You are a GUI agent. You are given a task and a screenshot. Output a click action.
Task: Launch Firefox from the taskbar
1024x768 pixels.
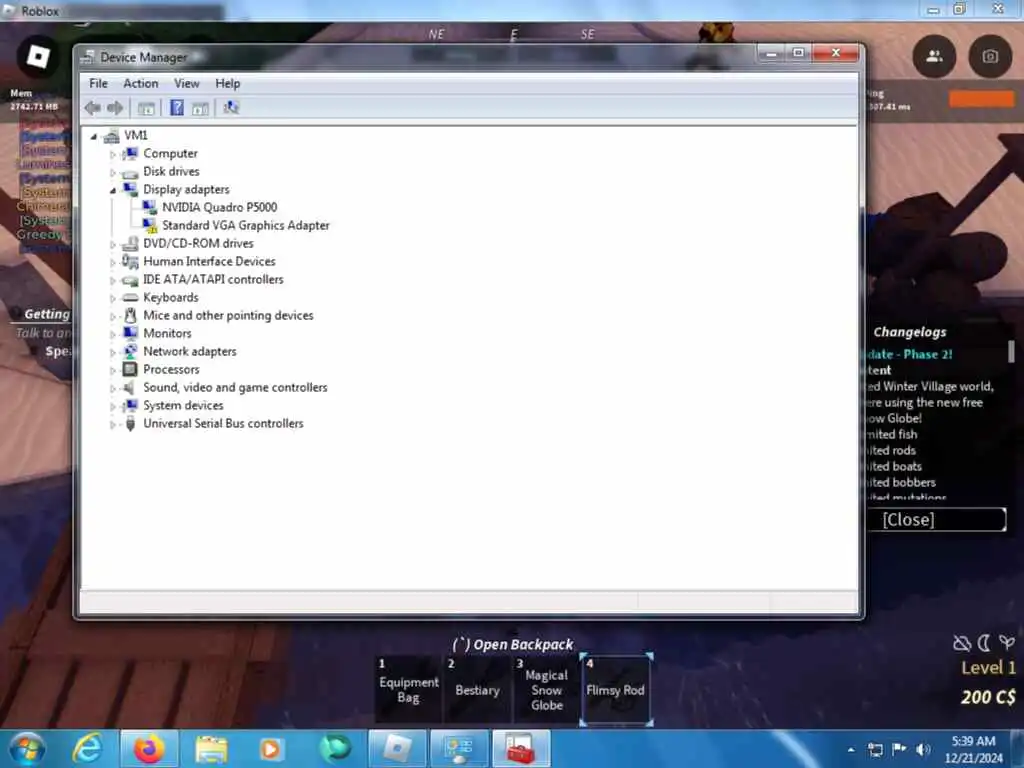149,749
